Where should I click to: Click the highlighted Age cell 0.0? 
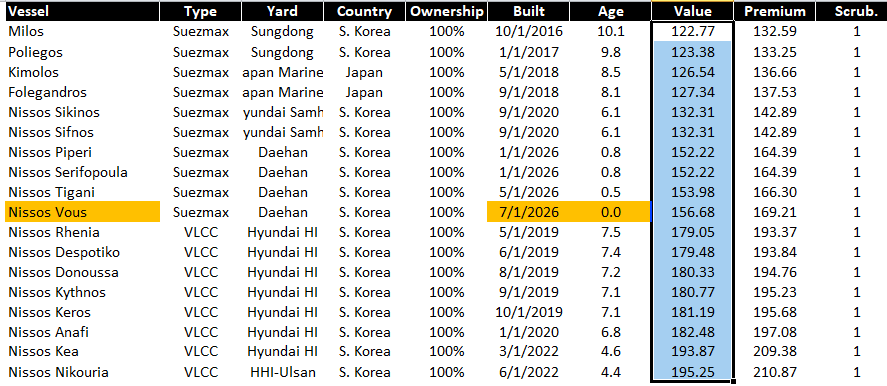610,212
